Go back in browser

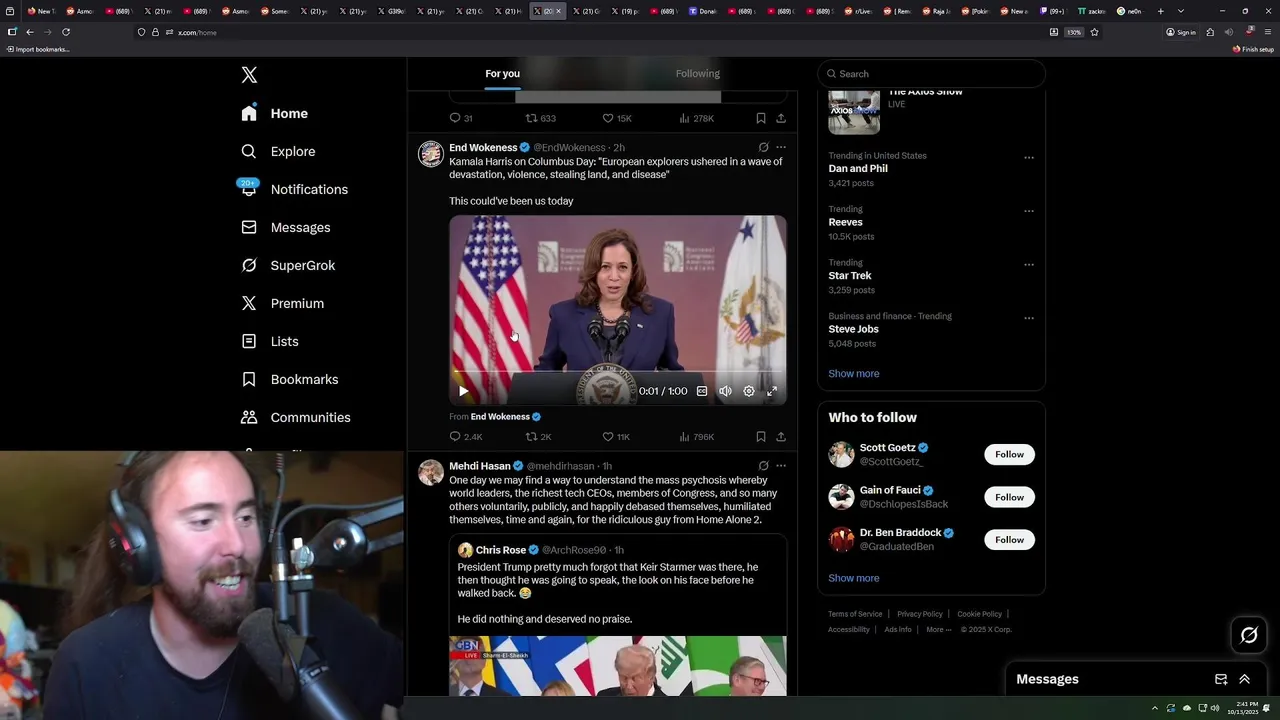click(x=30, y=32)
